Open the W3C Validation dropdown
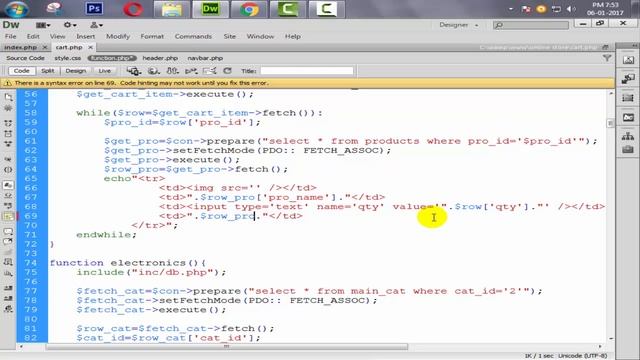This screenshot has width=640, height=360. click(x=191, y=71)
